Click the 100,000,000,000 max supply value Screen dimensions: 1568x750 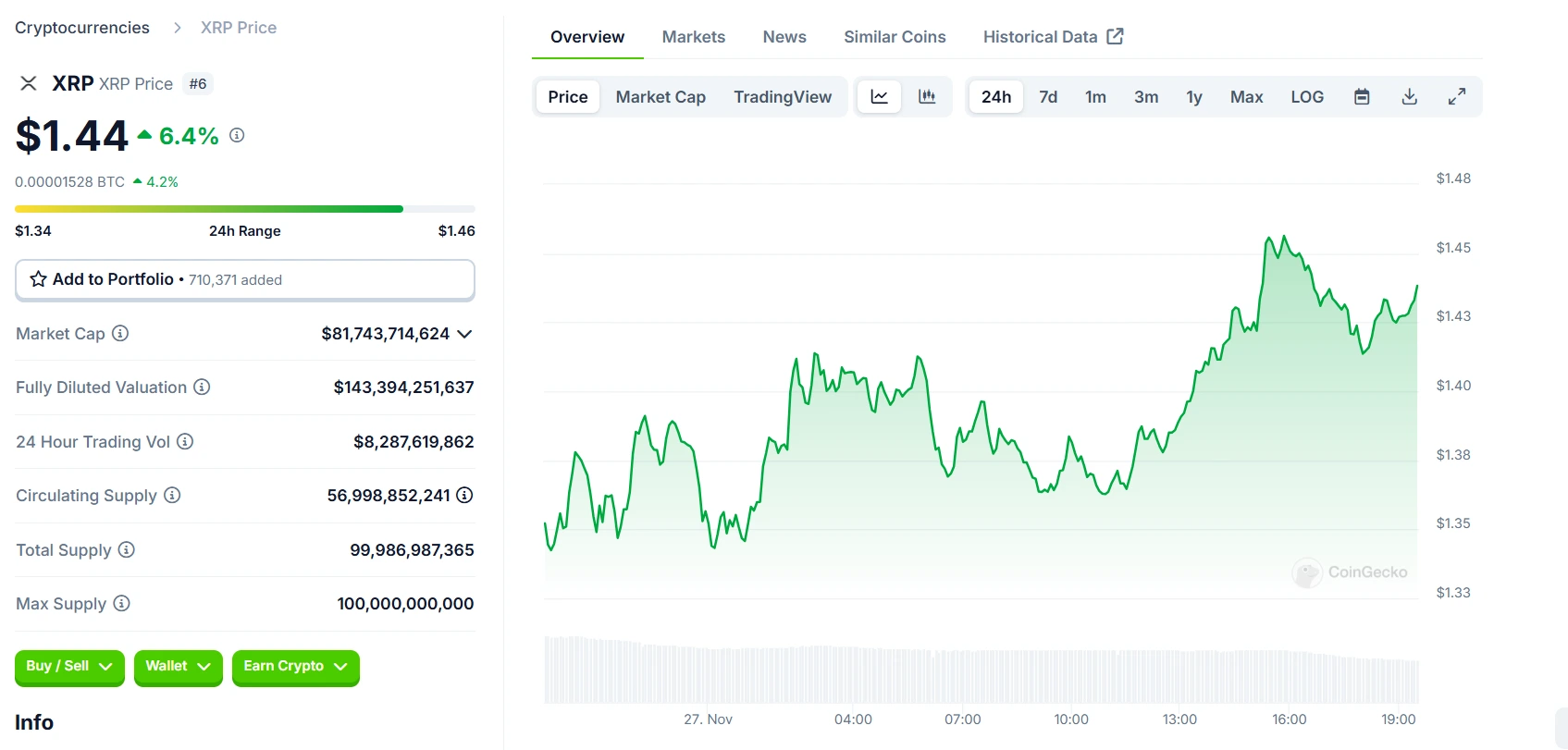click(405, 603)
